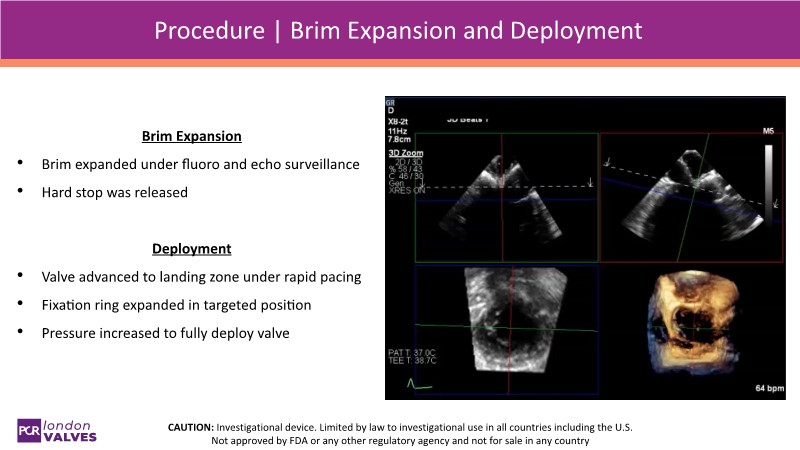Click the 'Hard stop was released' bullet

coord(114,192)
